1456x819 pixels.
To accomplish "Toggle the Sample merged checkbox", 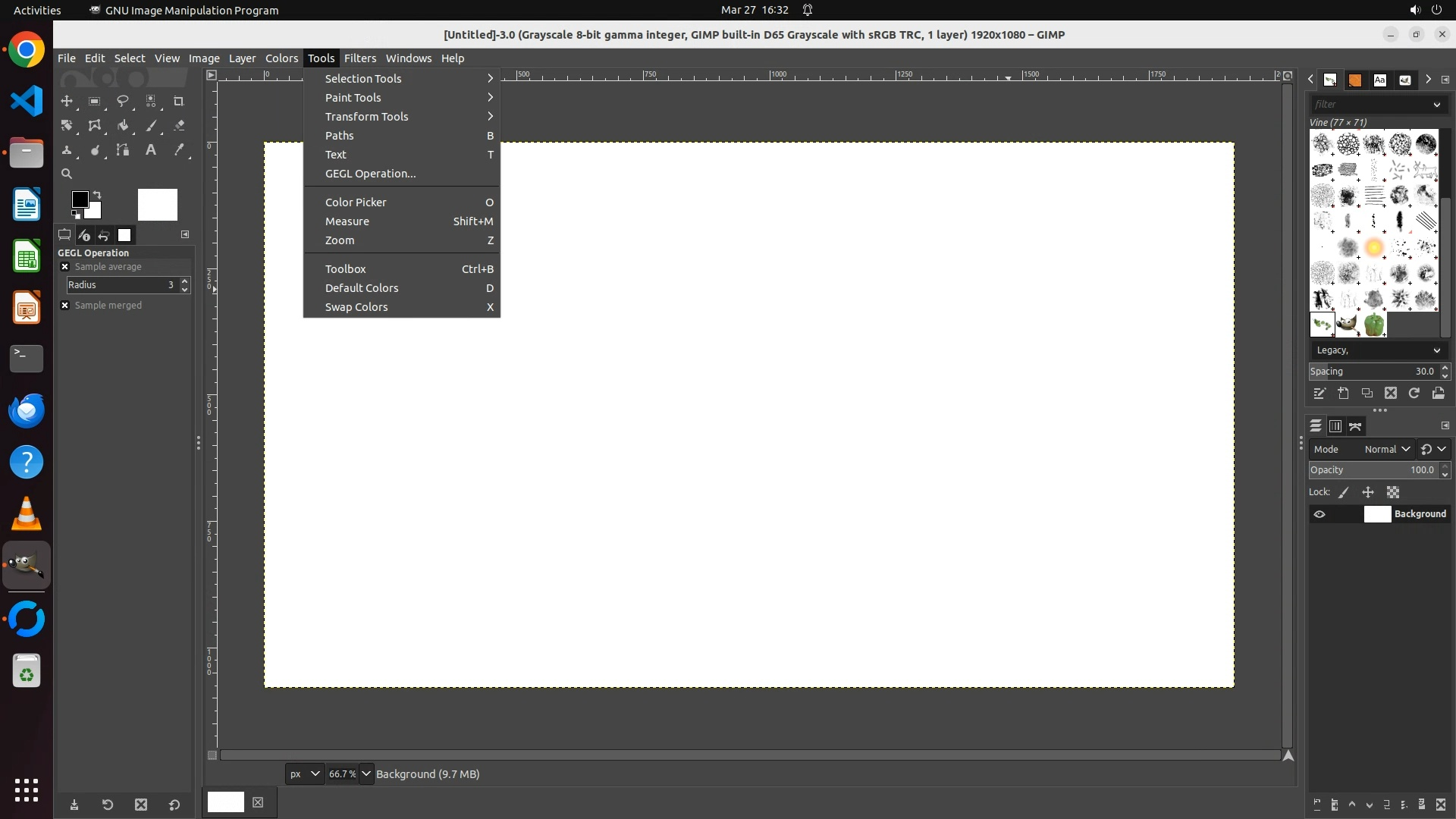I will (x=65, y=306).
